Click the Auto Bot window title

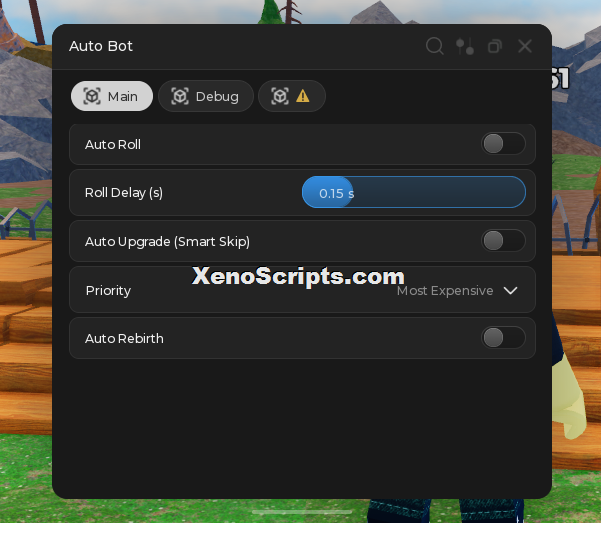pos(101,46)
